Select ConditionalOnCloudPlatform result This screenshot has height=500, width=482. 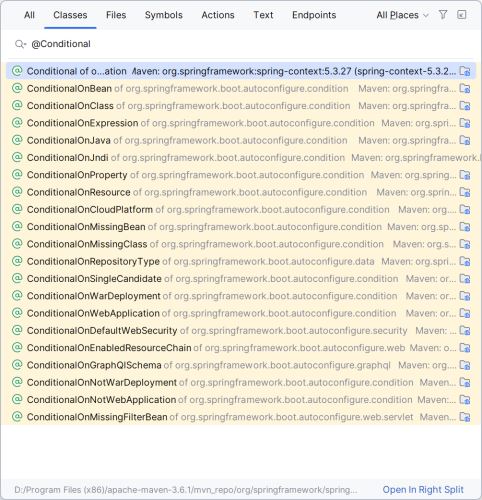[x=241, y=210]
